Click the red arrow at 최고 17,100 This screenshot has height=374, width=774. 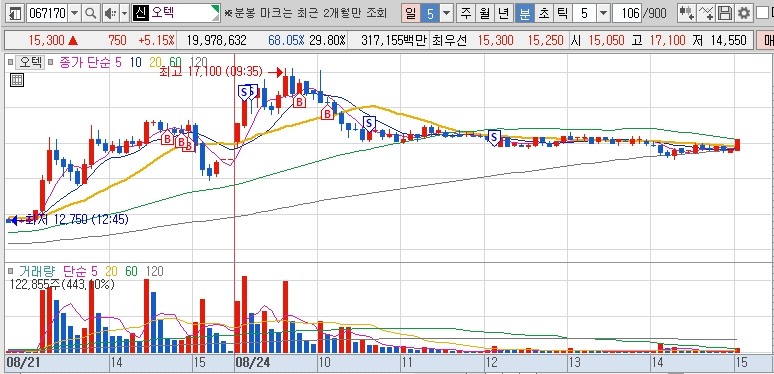tap(276, 73)
